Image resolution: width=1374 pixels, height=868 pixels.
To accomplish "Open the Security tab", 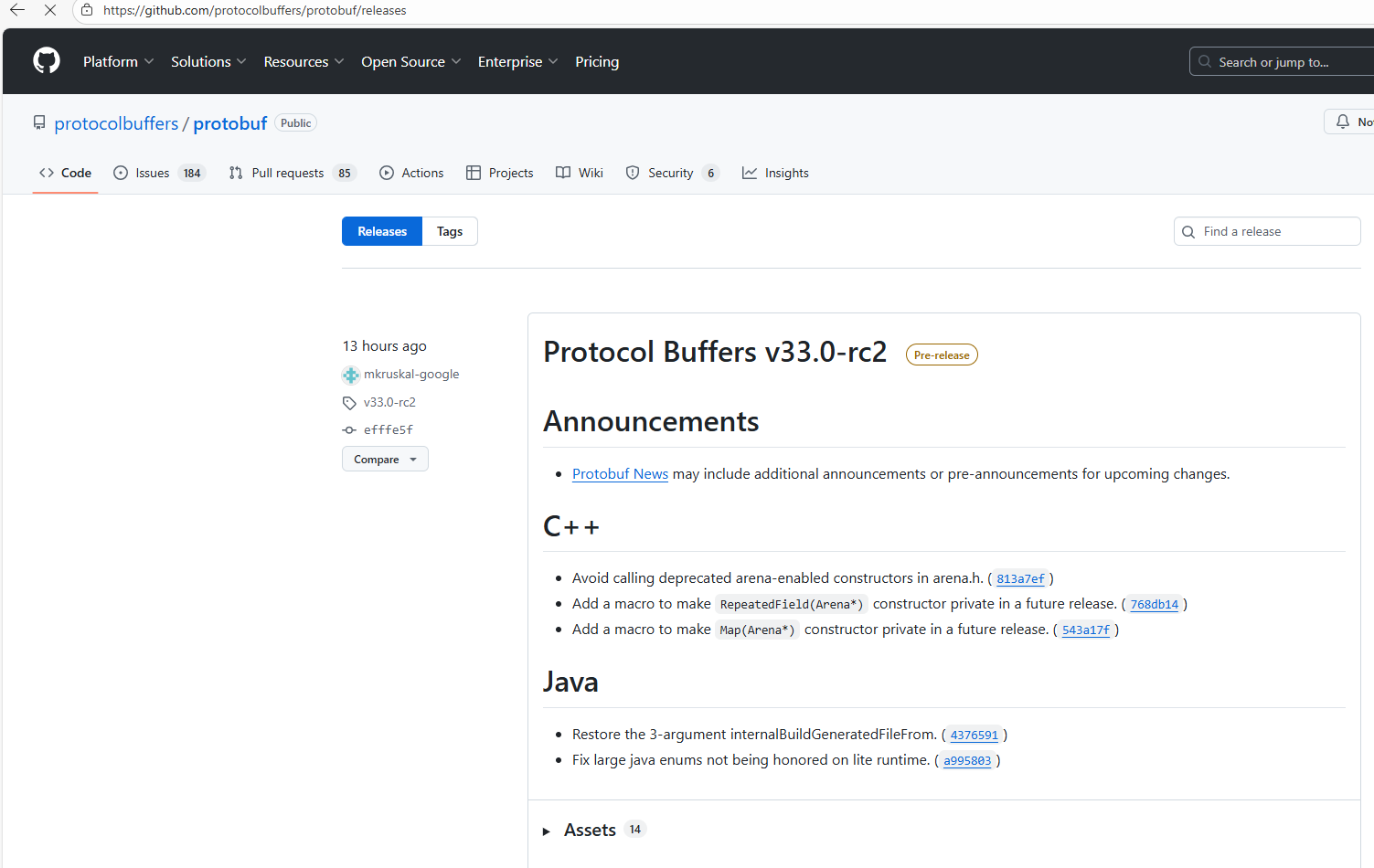I will click(673, 173).
